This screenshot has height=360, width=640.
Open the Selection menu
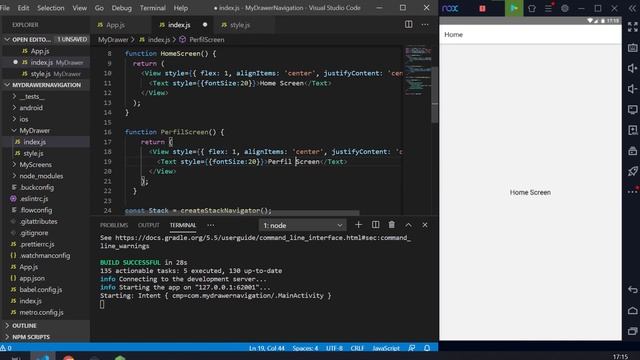click(51, 8)
